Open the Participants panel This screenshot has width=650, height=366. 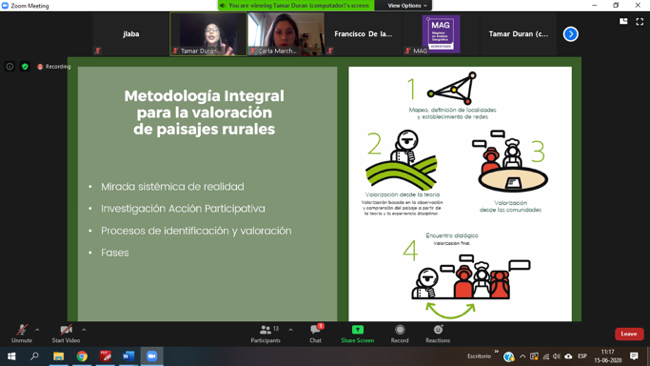[x=265, y=334]
